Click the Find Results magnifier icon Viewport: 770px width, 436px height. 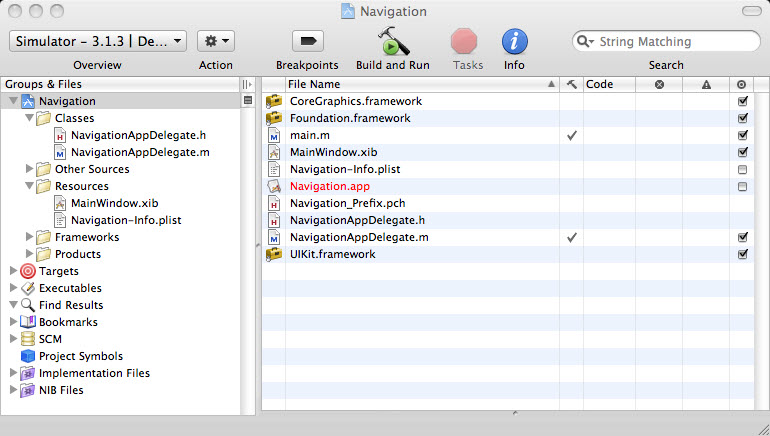pyautogui.click(x=28, y=305)
